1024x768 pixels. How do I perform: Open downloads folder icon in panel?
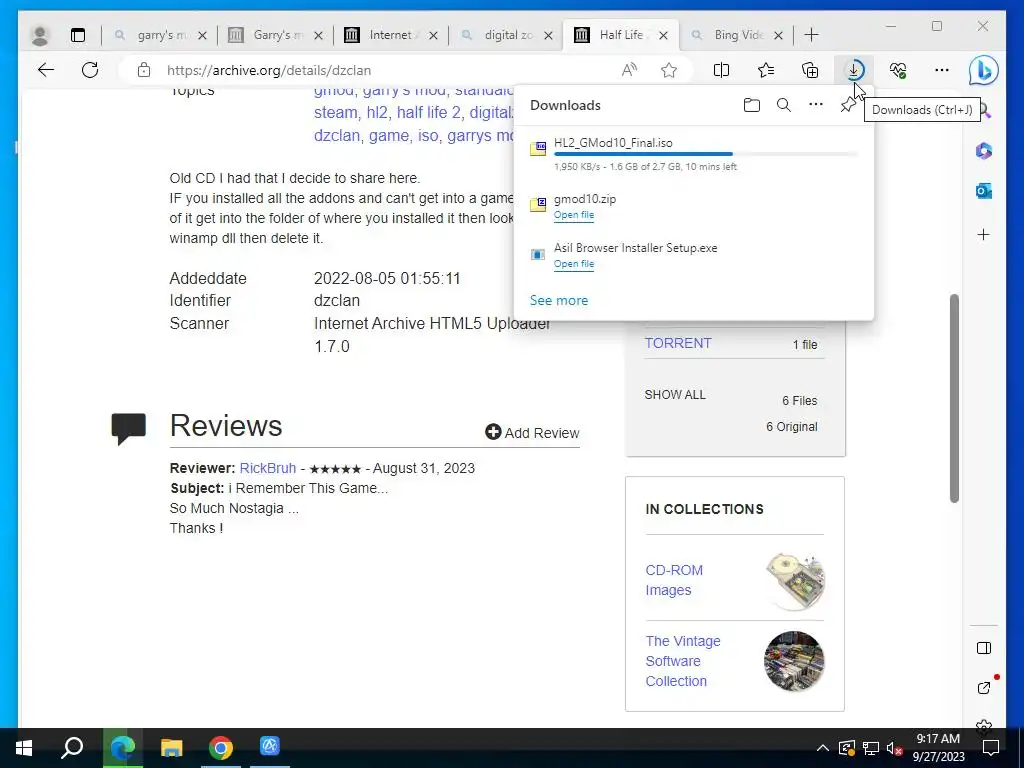(x=752, y=105)
